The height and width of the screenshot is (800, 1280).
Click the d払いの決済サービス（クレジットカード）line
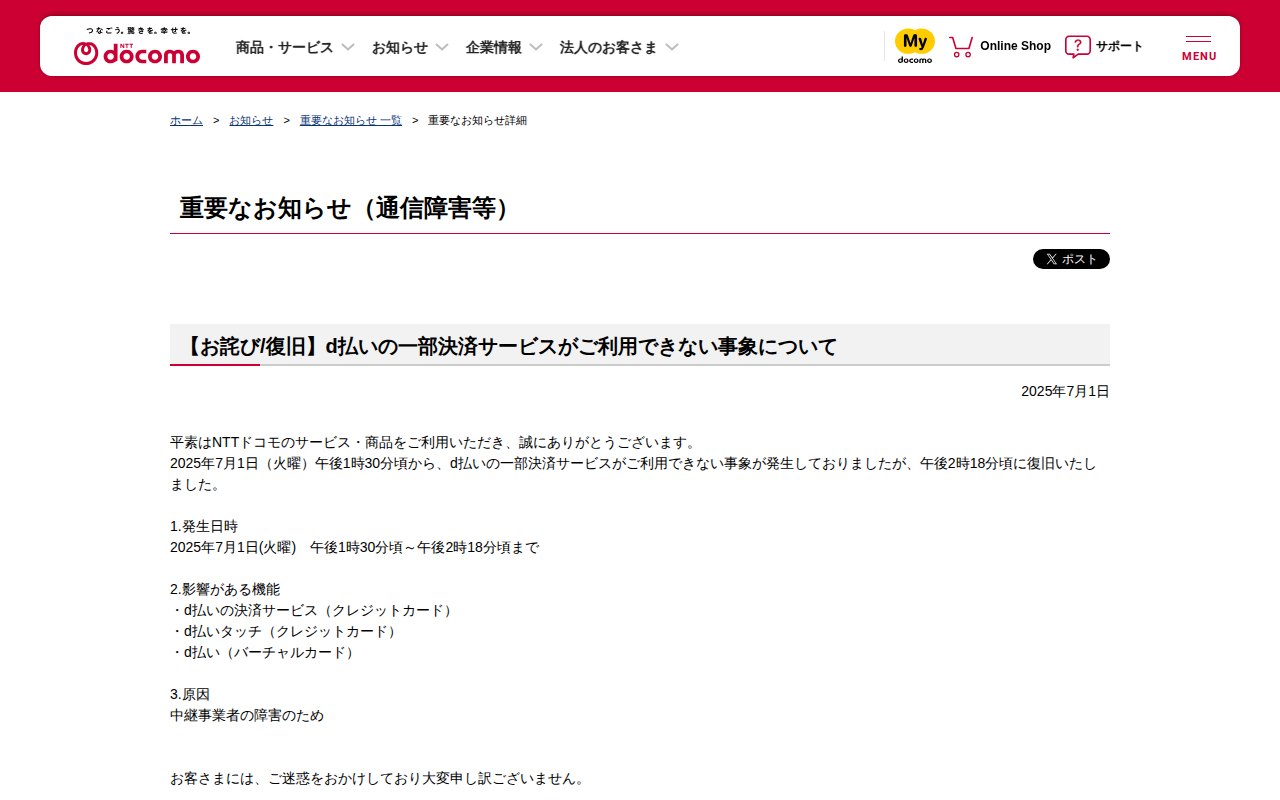pyautogui.click(x=314, y=610)
